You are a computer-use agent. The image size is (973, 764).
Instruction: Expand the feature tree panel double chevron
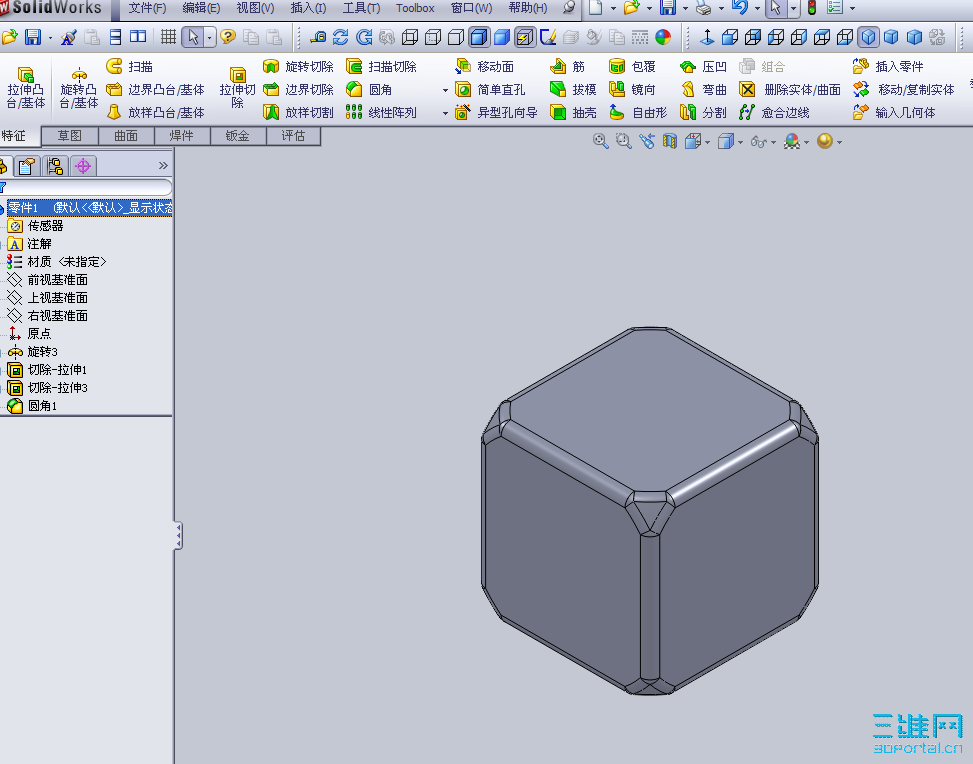[163, 165]
